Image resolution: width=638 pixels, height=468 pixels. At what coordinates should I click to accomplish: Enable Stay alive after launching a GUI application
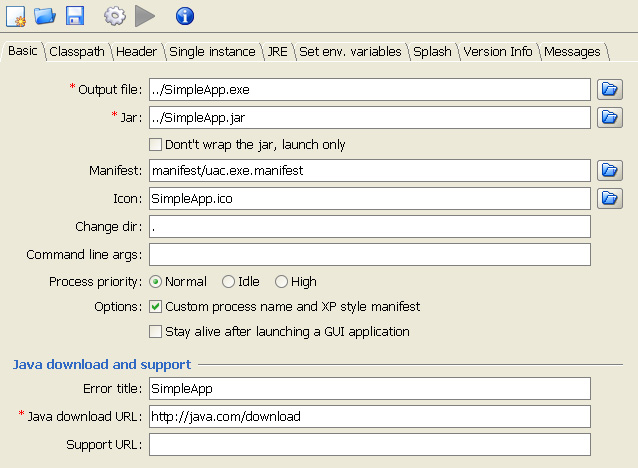155,332
